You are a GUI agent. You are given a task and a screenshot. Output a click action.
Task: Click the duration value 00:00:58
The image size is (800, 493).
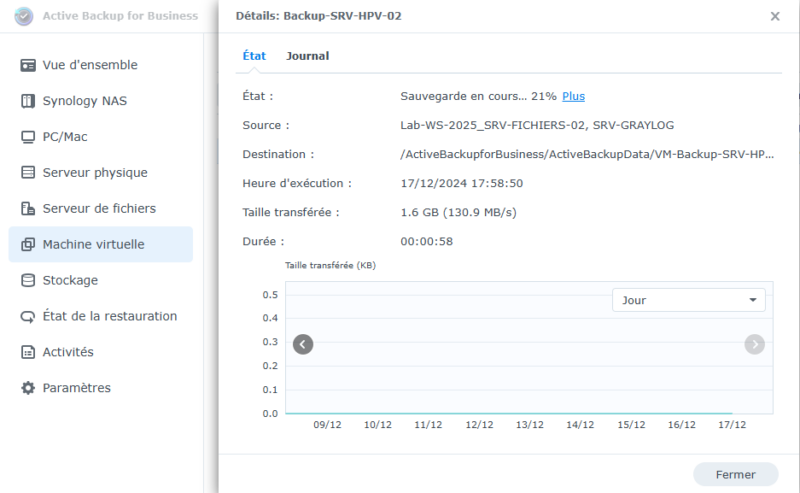pyautogui.click(x=427, y=241)
